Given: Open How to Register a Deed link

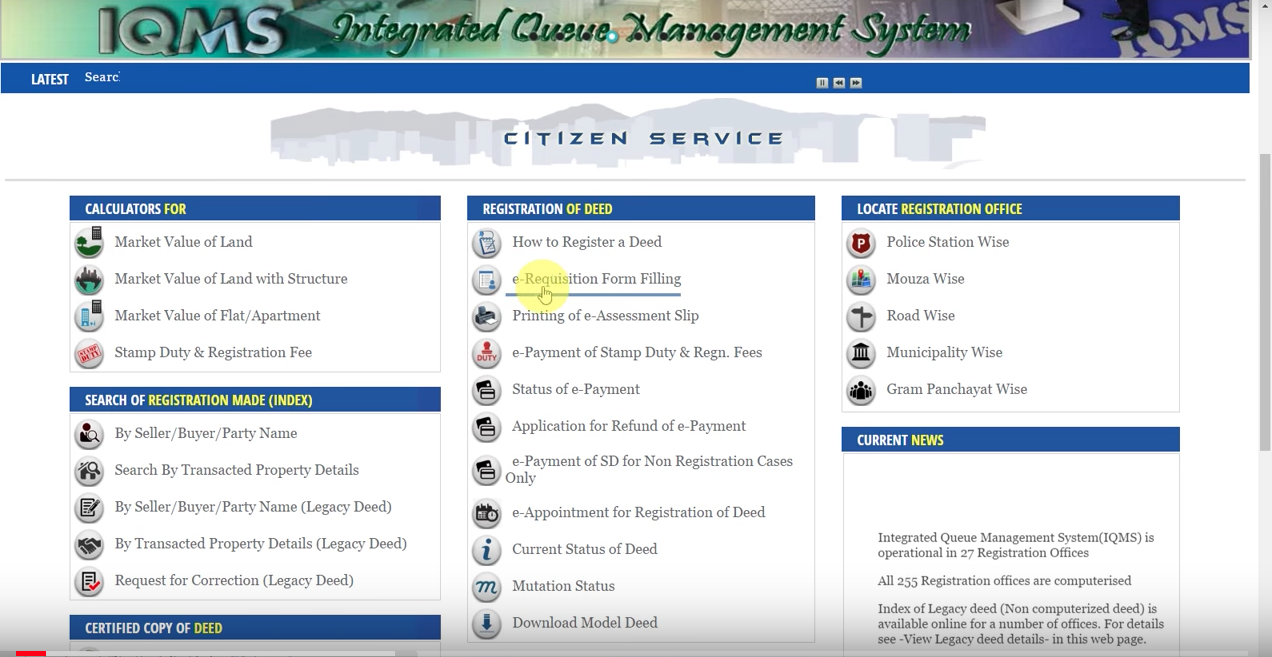Looking at the screenshot, I should click(587, 242).
